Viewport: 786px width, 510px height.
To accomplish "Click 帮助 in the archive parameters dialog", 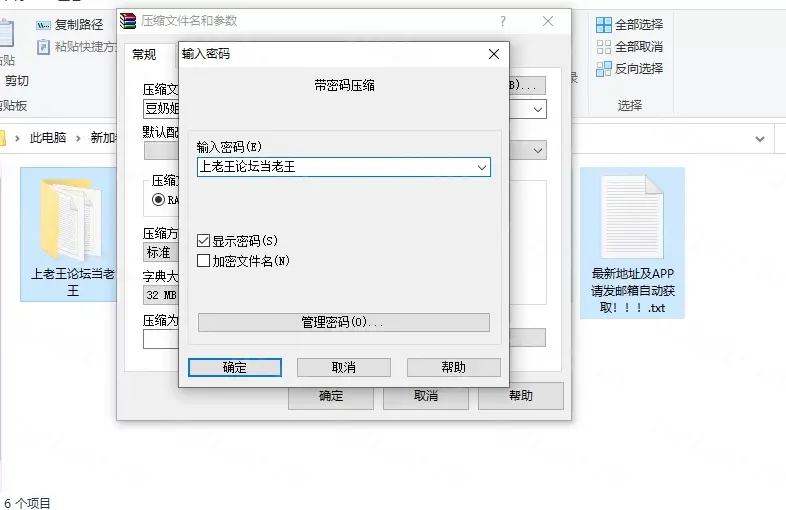I will click(x=521, y=396).
